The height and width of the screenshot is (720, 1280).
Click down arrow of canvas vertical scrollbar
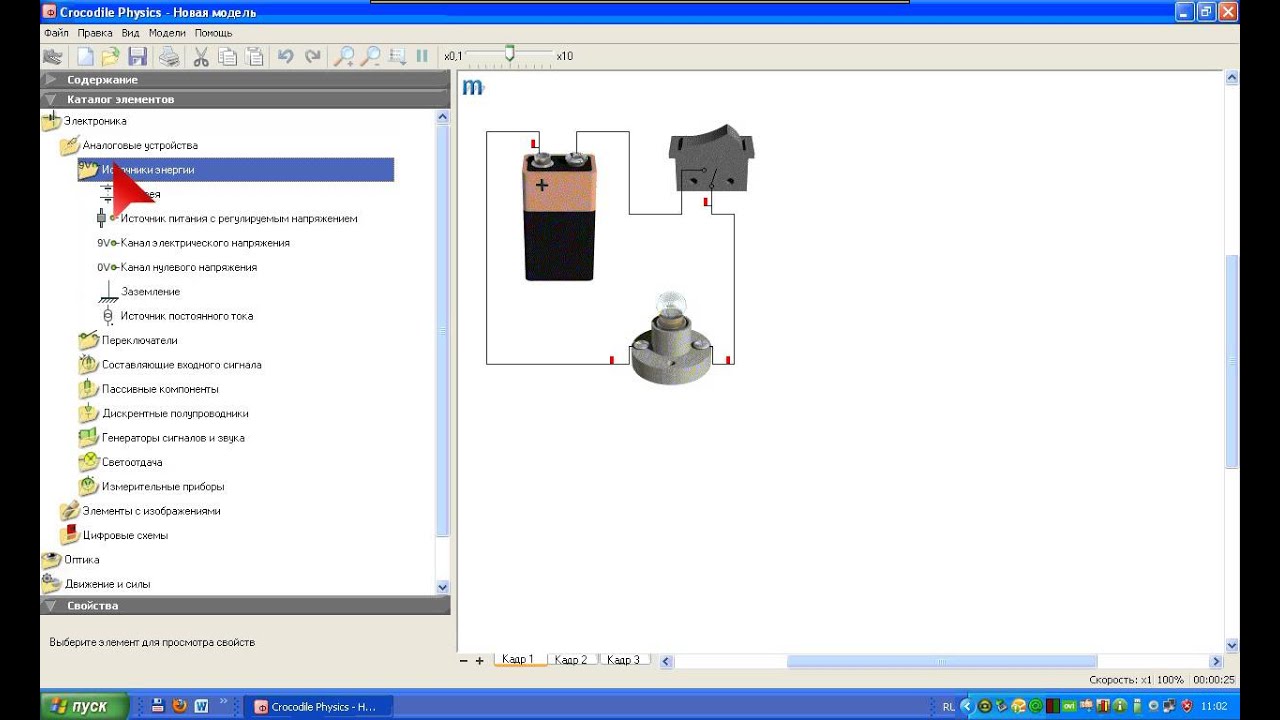click(1232, 645)
